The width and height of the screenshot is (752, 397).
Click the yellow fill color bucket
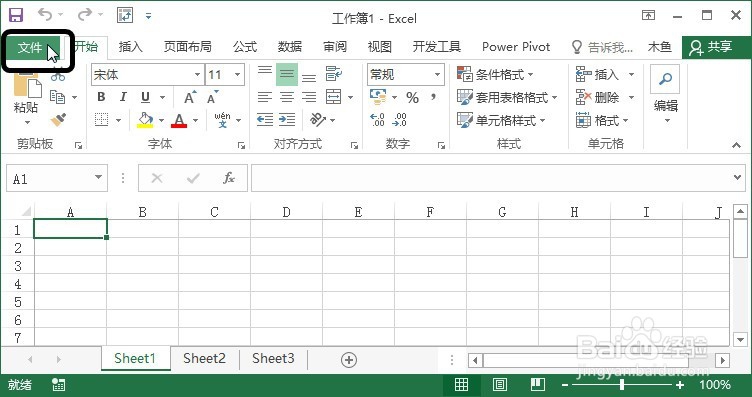[x=145, y=120]
